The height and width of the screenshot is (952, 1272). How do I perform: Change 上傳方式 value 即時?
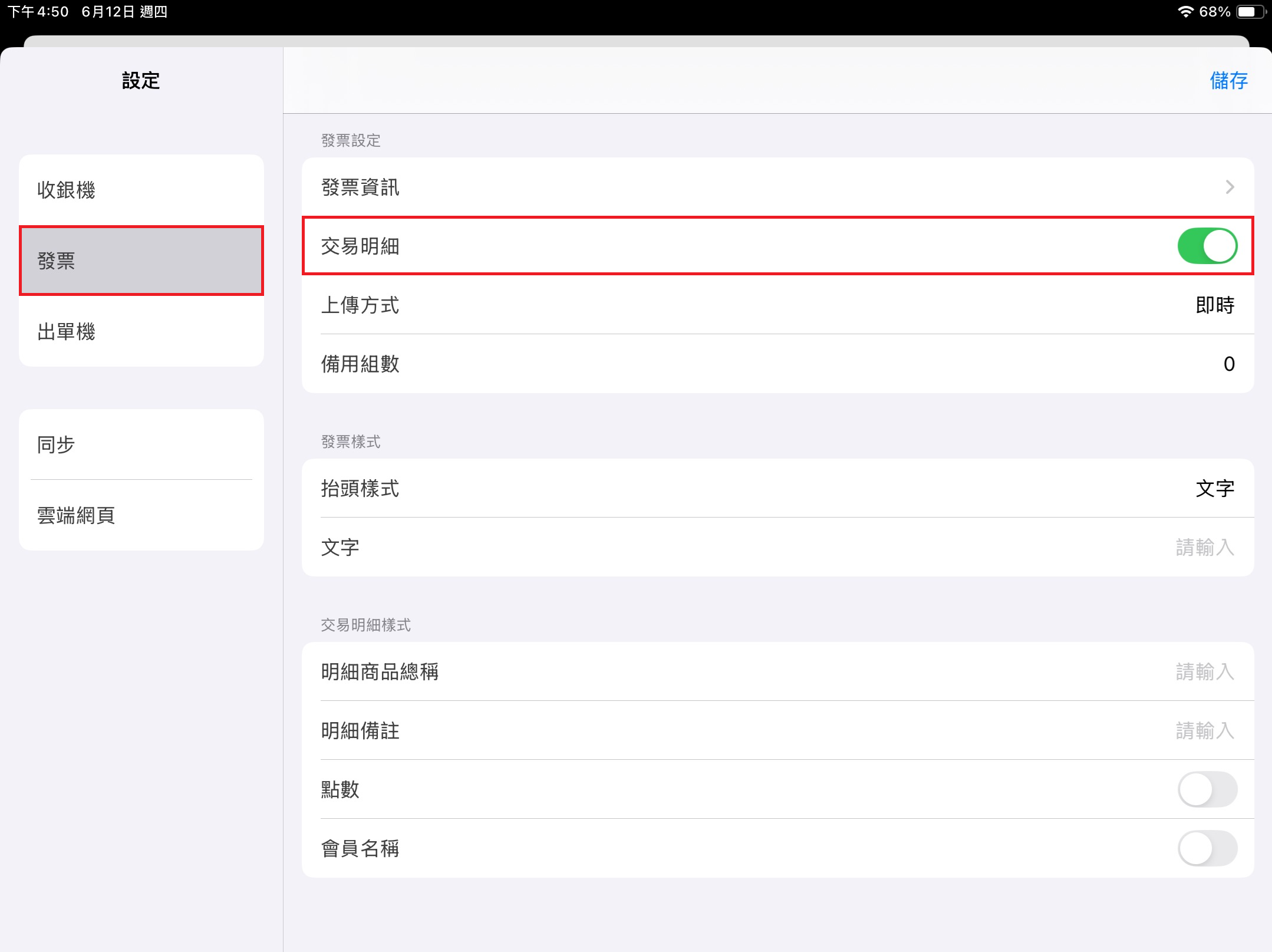point(1215,305)
